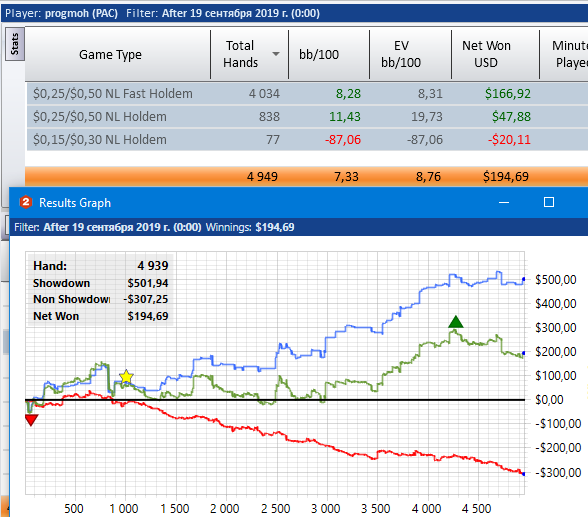Click the 77 total hands cell
Screen dimensions: 588x517
273,139
